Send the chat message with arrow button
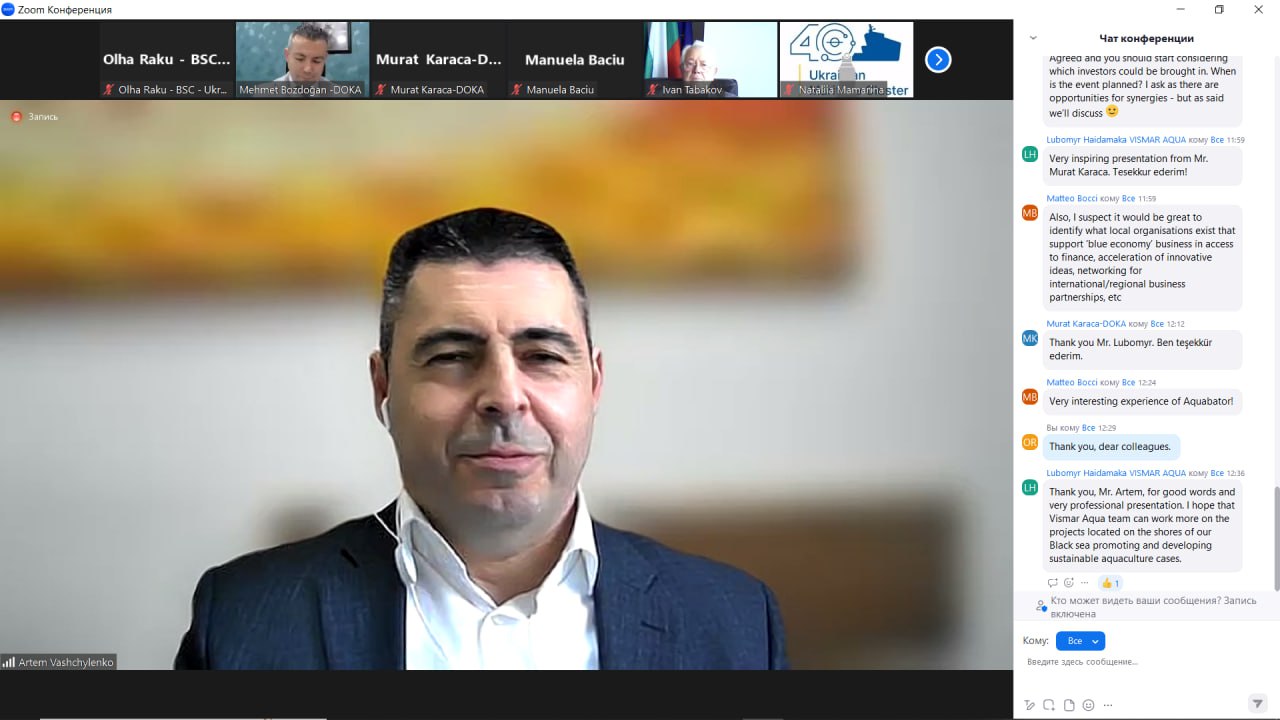Screen dimensions: 1280x720 [1257, 704]
